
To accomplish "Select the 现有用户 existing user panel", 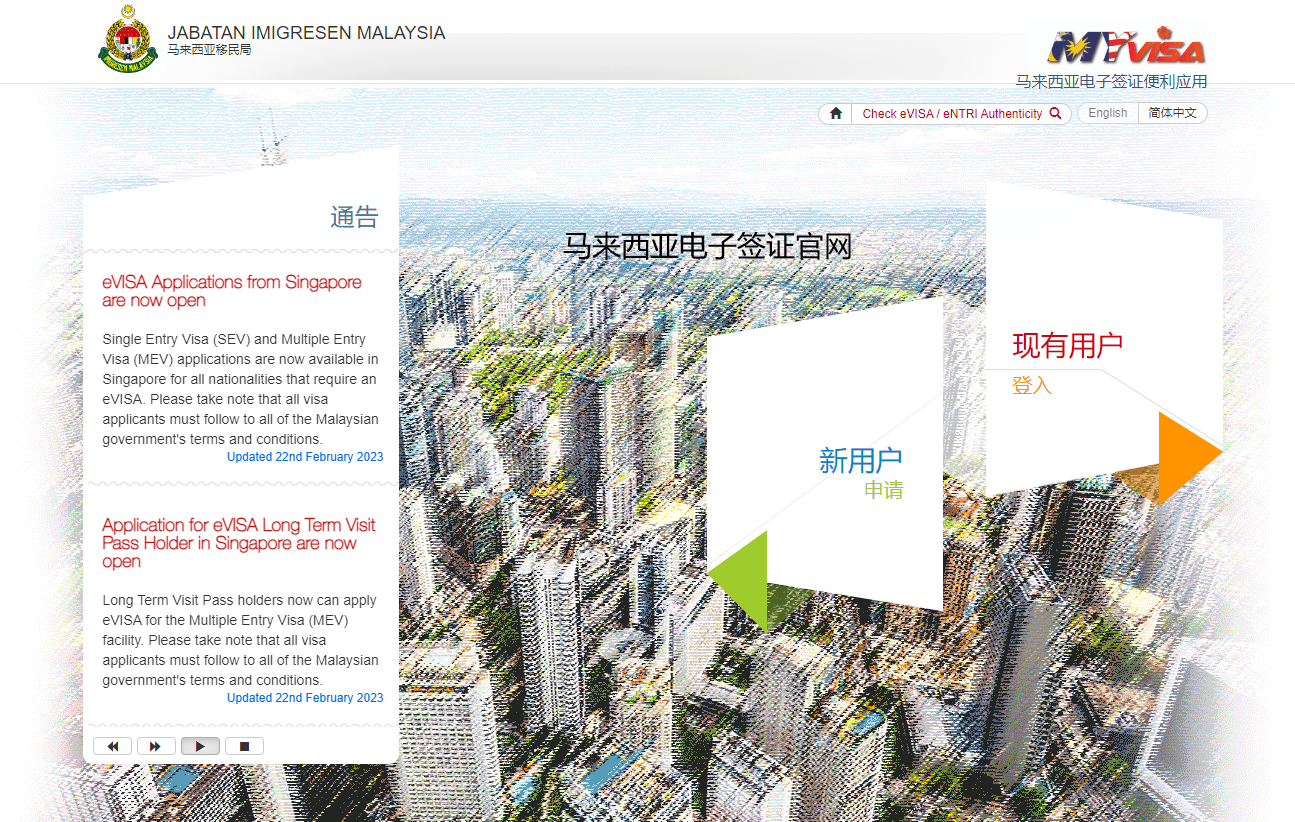I will 1067,346.
